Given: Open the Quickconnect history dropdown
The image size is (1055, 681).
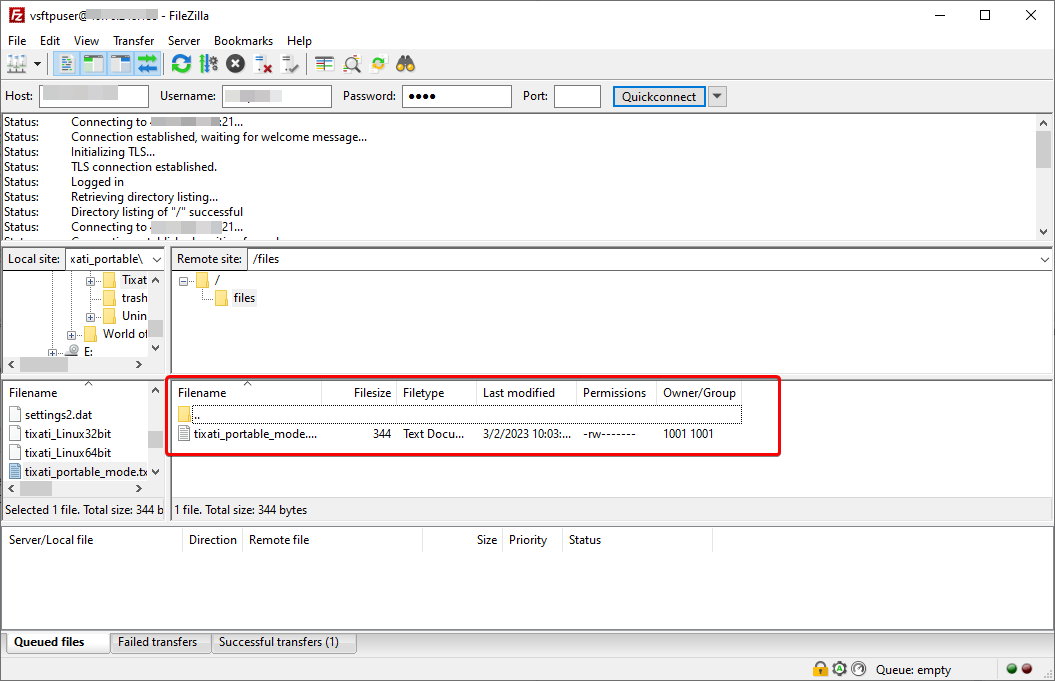Looking at the screenshot, I should tap(717, 96).
